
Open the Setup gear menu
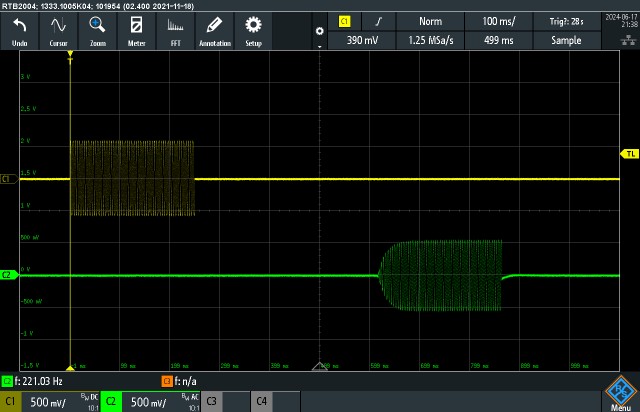pos(253,31)
